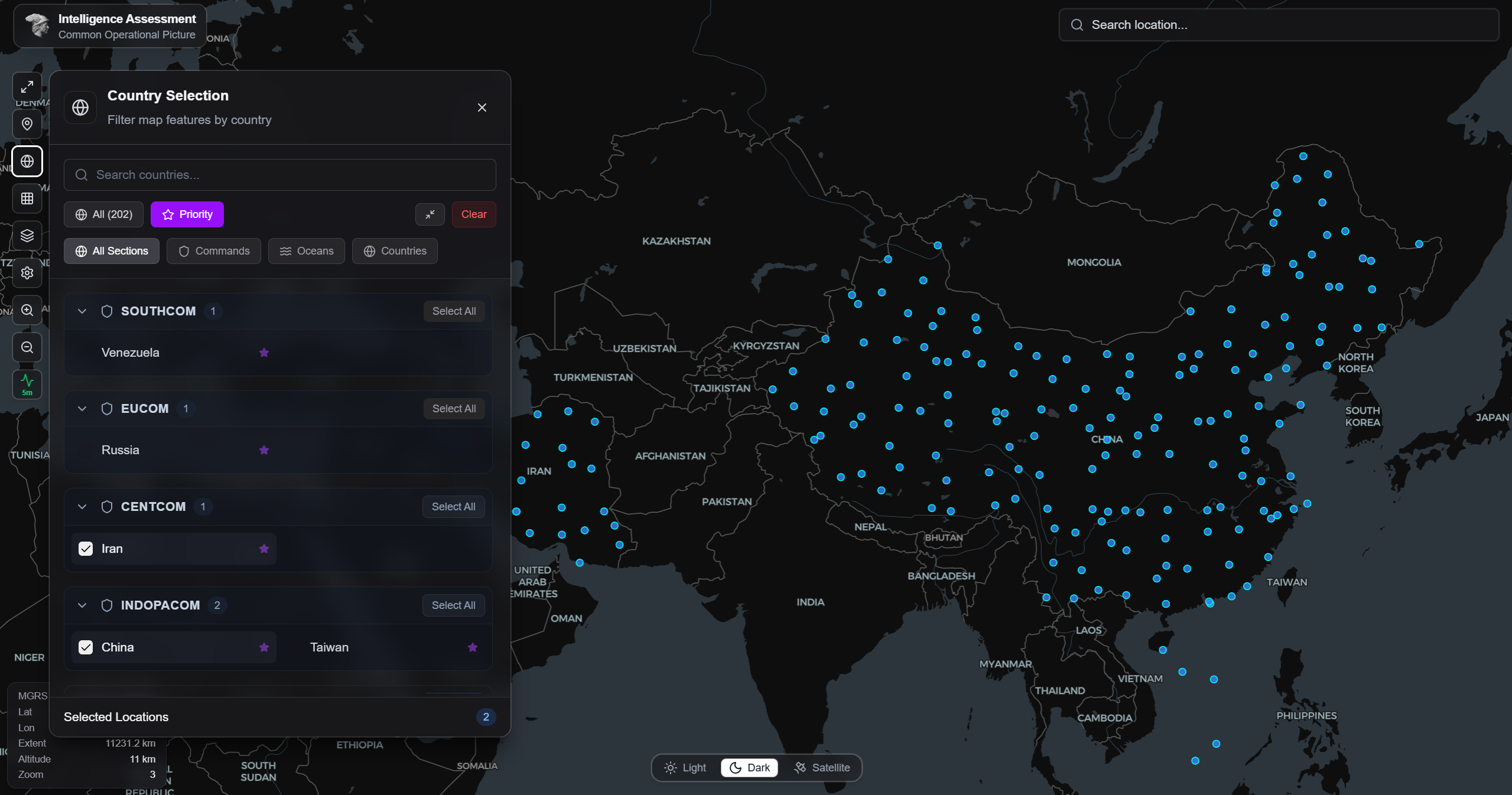Switch to the Oceans tab
The image size is (1512, 795).
[307, 251]
